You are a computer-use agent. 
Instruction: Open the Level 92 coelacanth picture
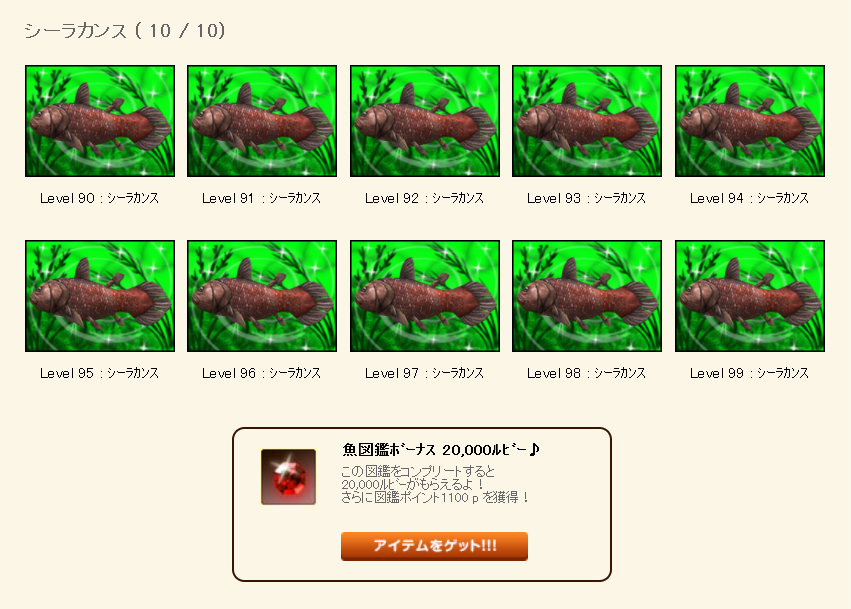pyautogui.click(x=425, y=121)
